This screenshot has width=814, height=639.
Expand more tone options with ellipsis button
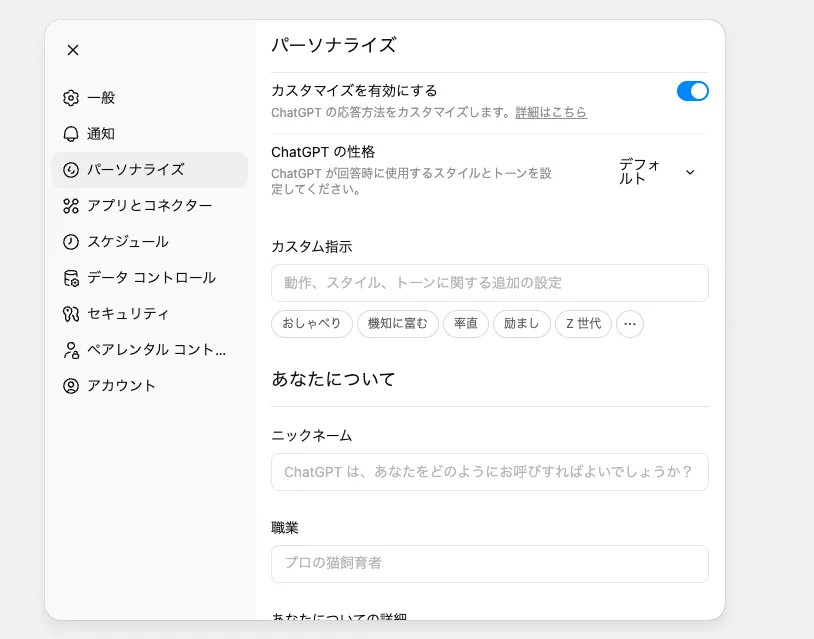coord(630,324)
